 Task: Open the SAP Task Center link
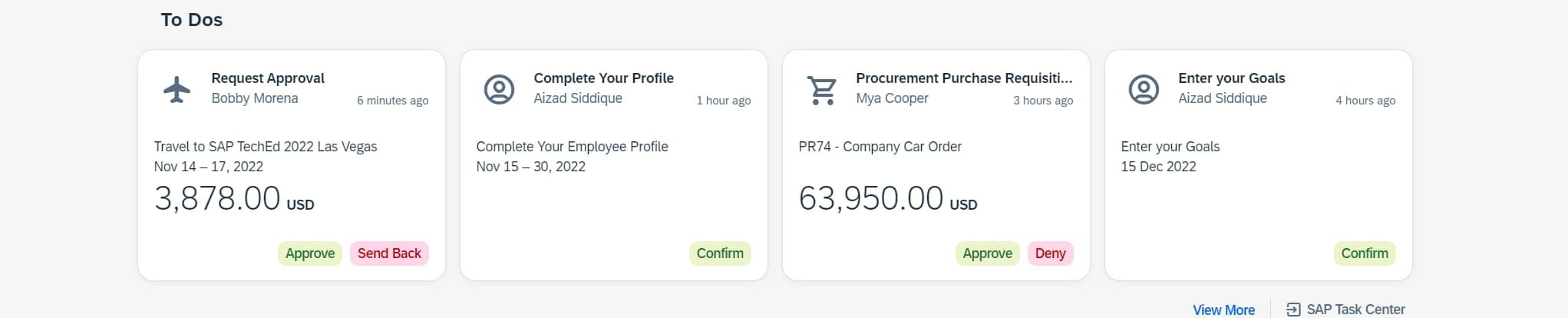click(1355, 310)
